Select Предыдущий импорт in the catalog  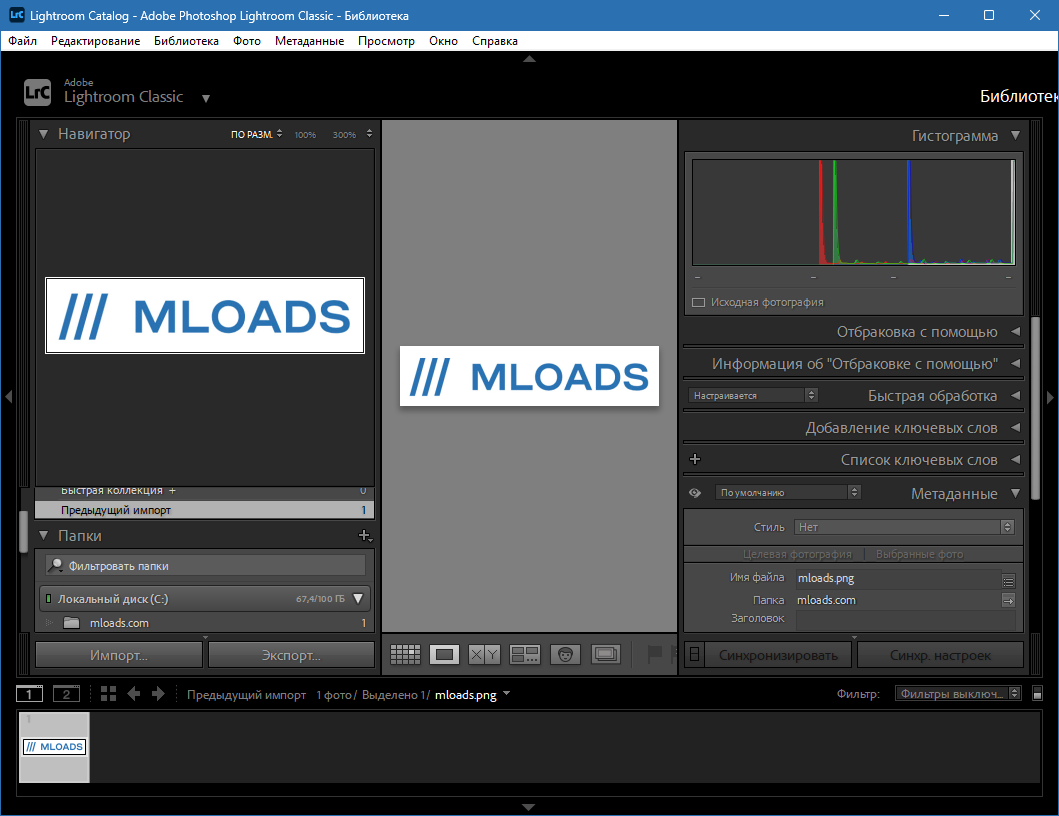coord(205,510)
